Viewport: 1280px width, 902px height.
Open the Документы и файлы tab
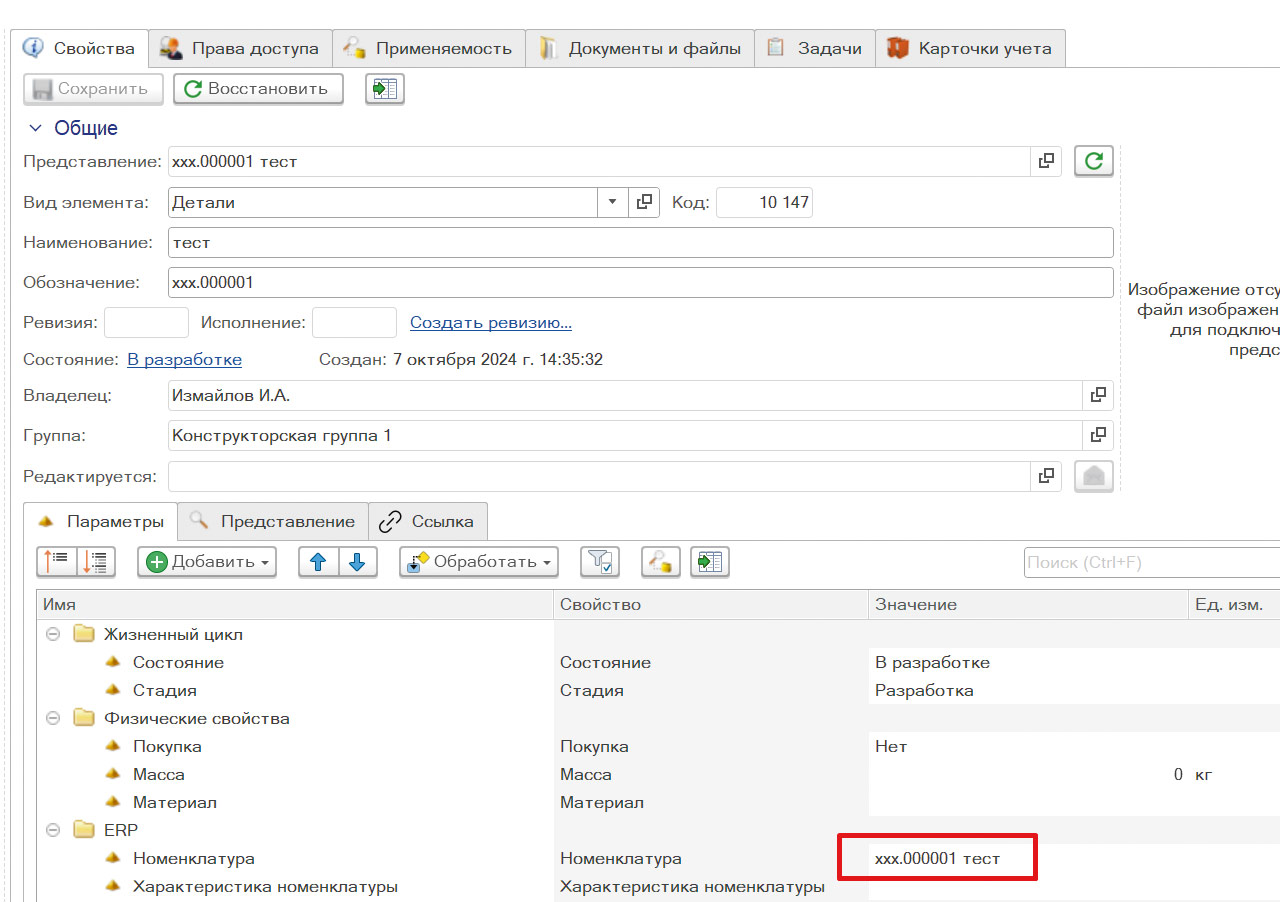640,48
